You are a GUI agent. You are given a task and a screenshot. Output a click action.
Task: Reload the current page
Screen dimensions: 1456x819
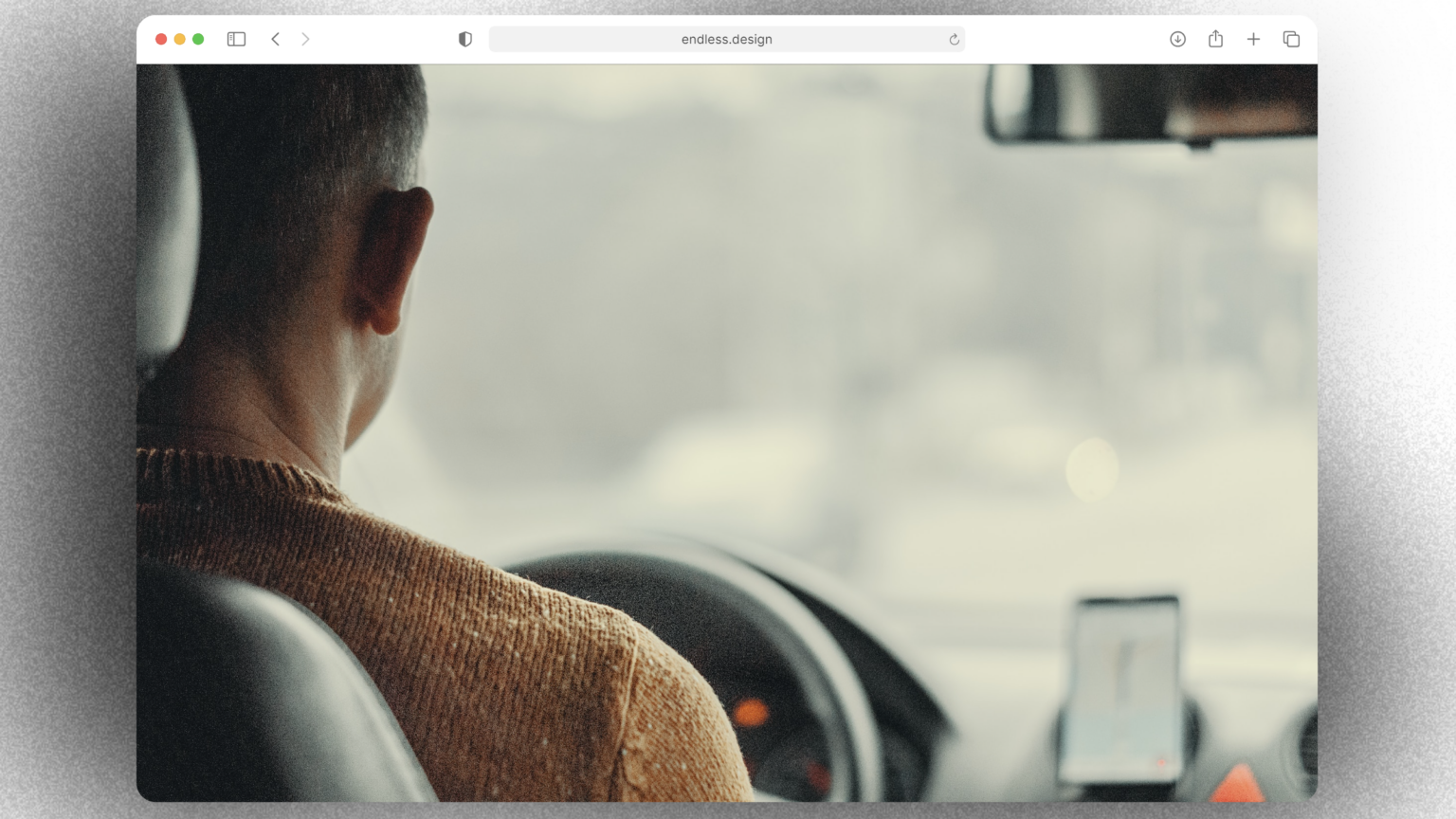pos(954,39)
